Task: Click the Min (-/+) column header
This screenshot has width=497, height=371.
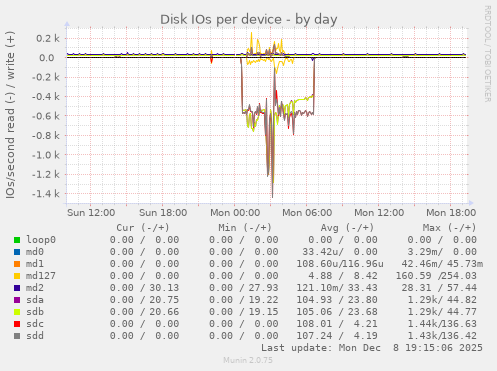Action: (x=245, y=228)
